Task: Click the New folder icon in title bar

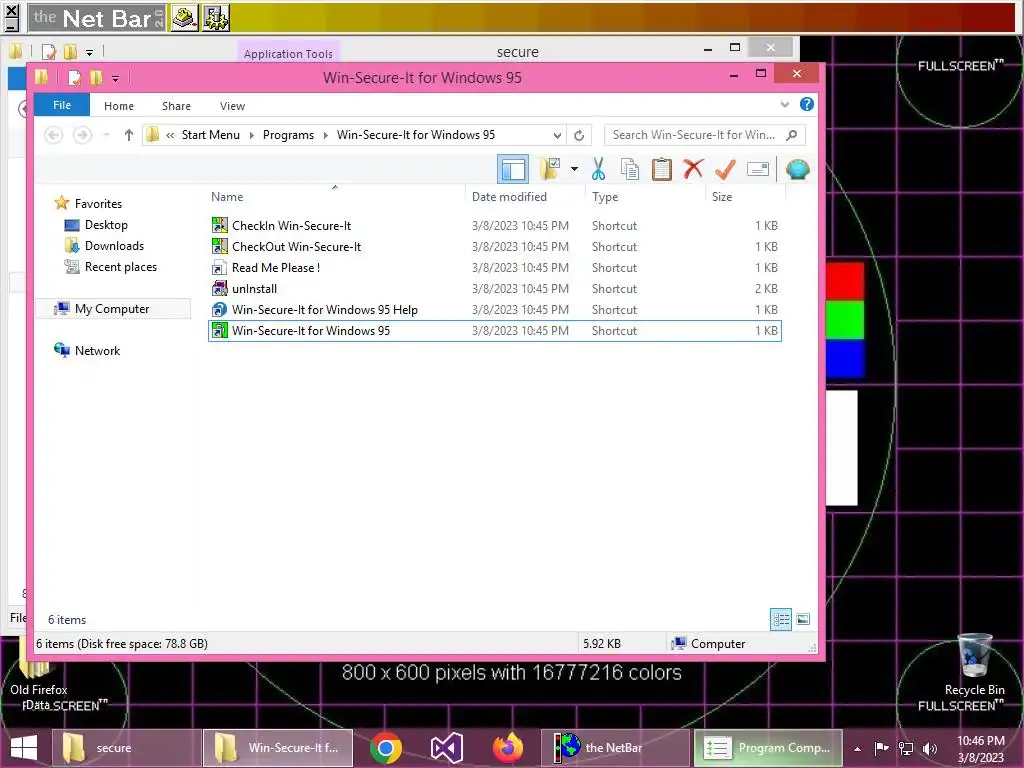Action: [x=96, y=78]
